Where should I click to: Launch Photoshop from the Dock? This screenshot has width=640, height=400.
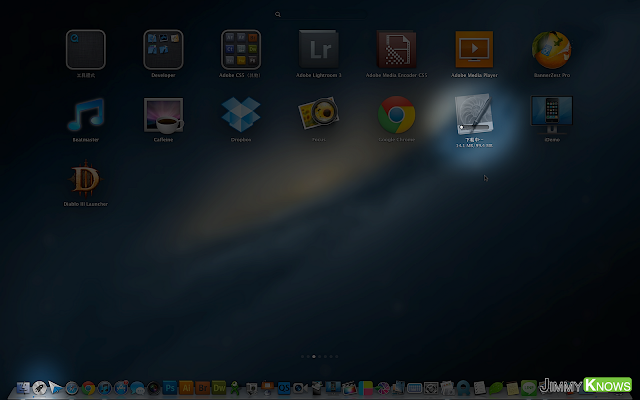tap(170, 387)
